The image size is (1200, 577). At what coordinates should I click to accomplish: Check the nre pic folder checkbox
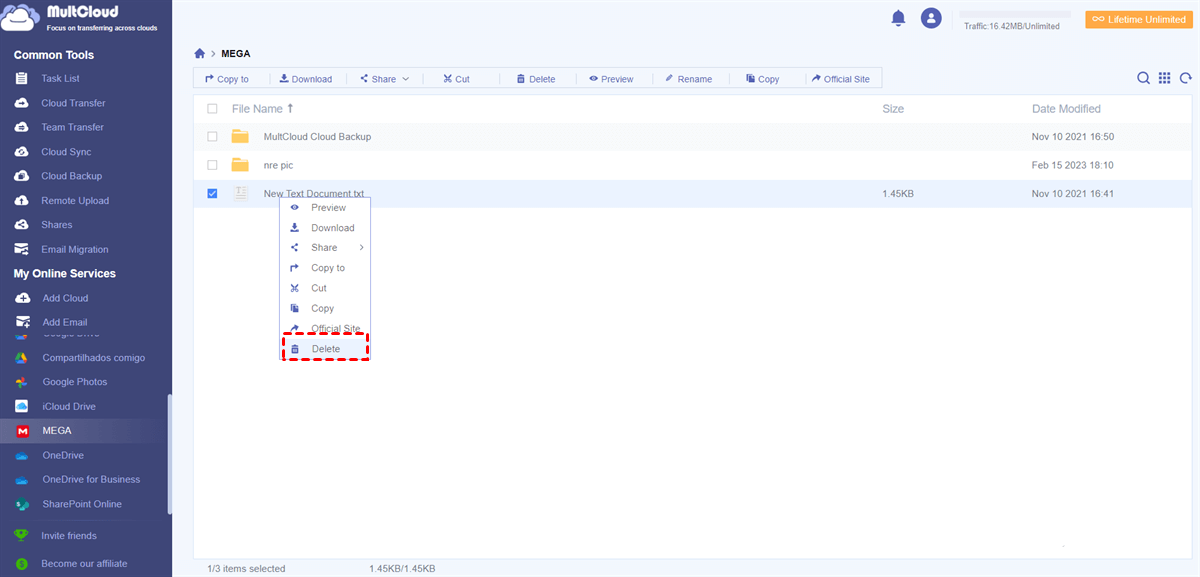coord(212,165)
